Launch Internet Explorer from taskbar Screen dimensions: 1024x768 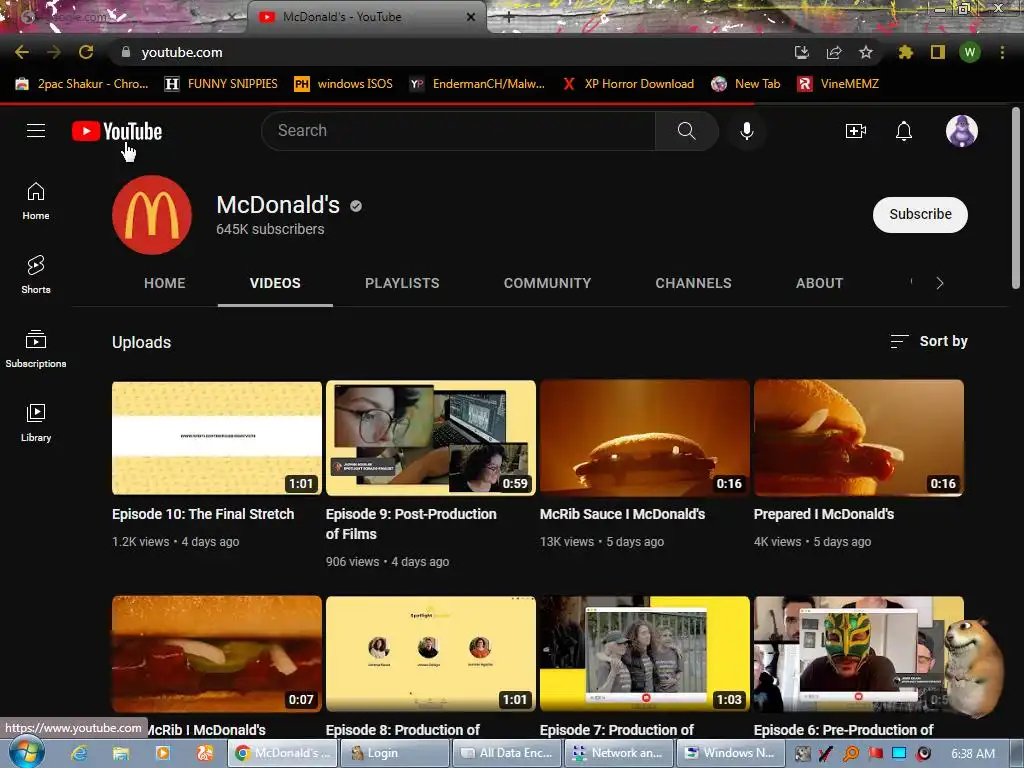point(79,754)
